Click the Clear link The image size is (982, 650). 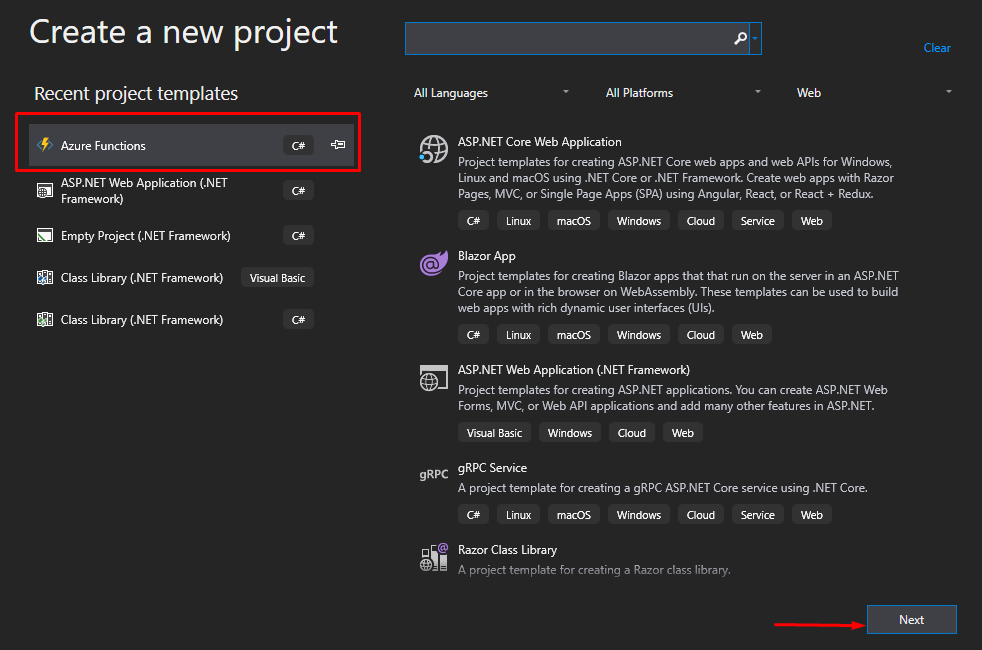point(937,47)
